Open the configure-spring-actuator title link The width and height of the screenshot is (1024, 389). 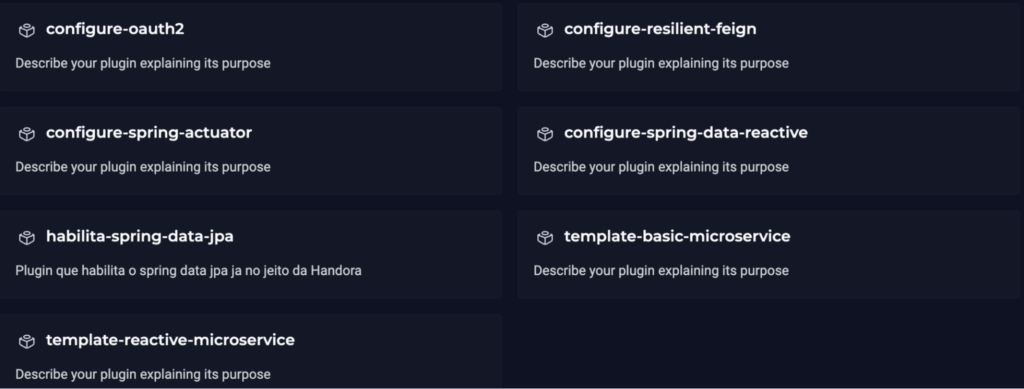click(149, 133)
